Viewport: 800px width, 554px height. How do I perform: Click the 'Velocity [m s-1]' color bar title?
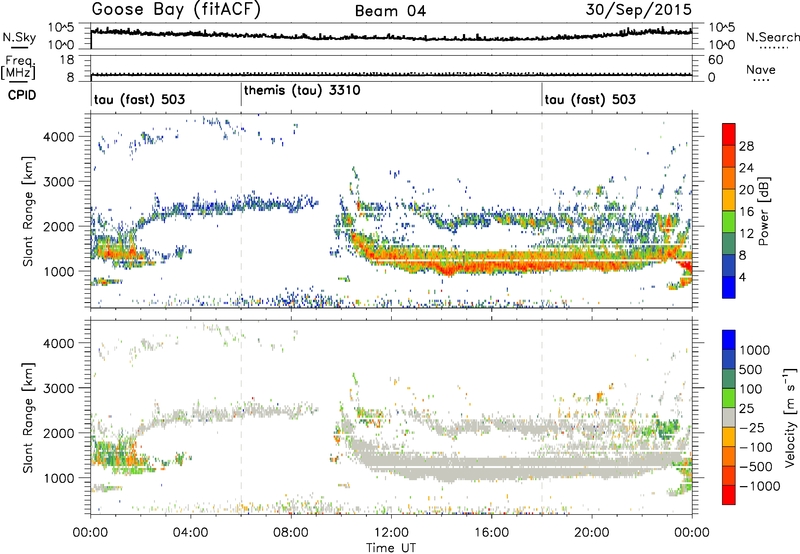(790, 417)
